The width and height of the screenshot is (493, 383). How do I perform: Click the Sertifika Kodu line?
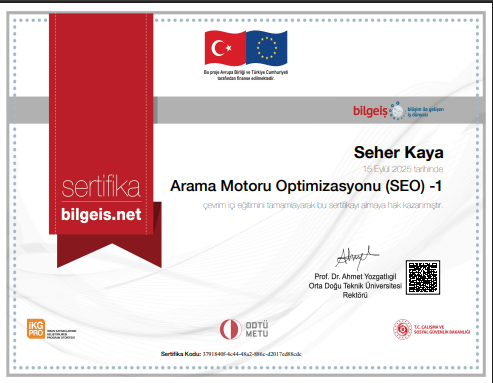(x=231, y=354)
